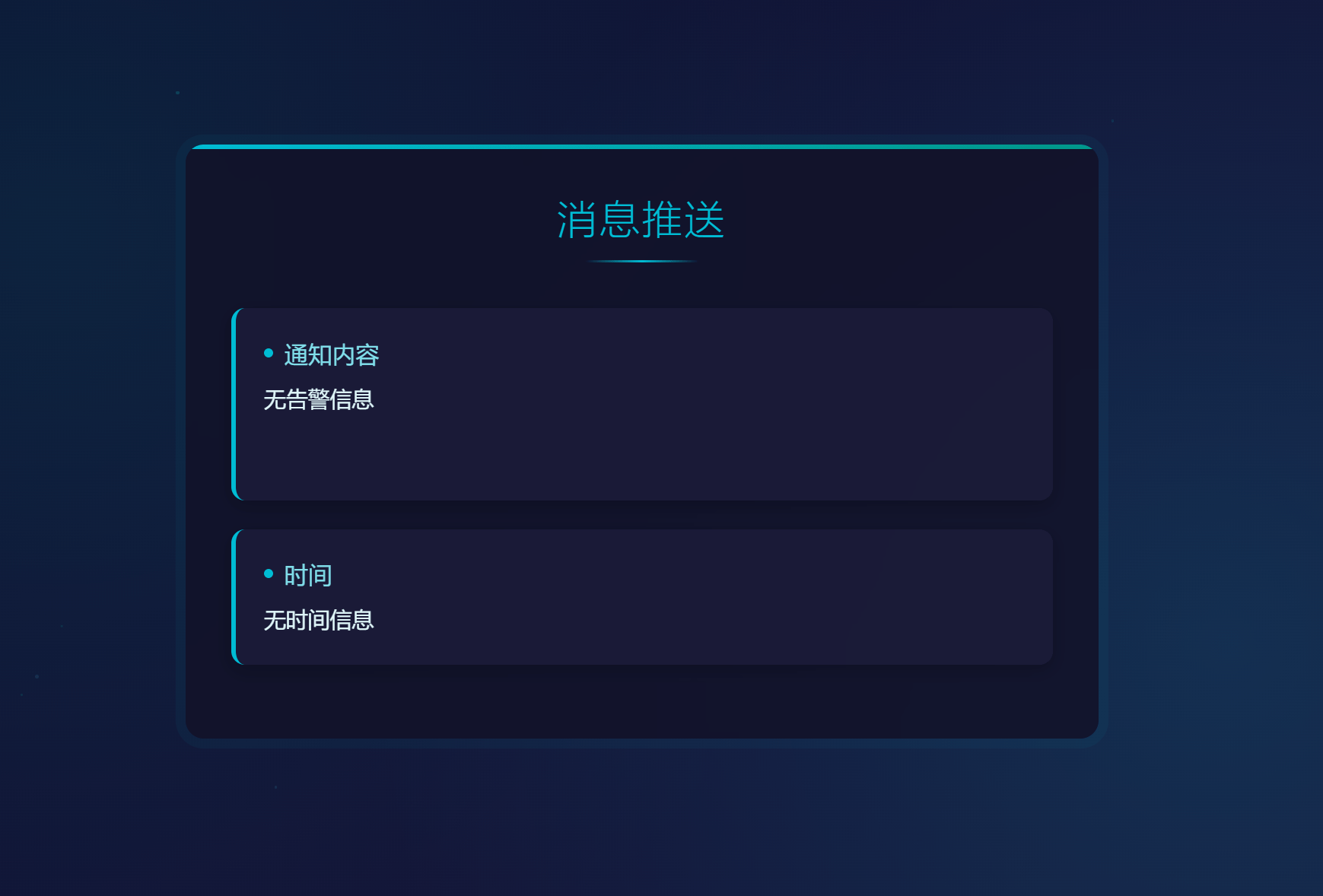Click the gap between 通知内容 and 时间 cards
Viewport: 1323px width, 896px height.
pyautogui.click(x=641, y=515)
